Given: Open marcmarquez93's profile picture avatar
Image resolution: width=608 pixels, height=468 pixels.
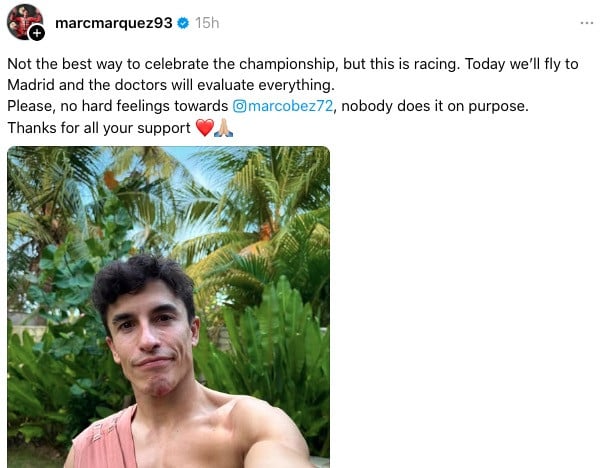Looking at the screenshot, I should 23,20.
